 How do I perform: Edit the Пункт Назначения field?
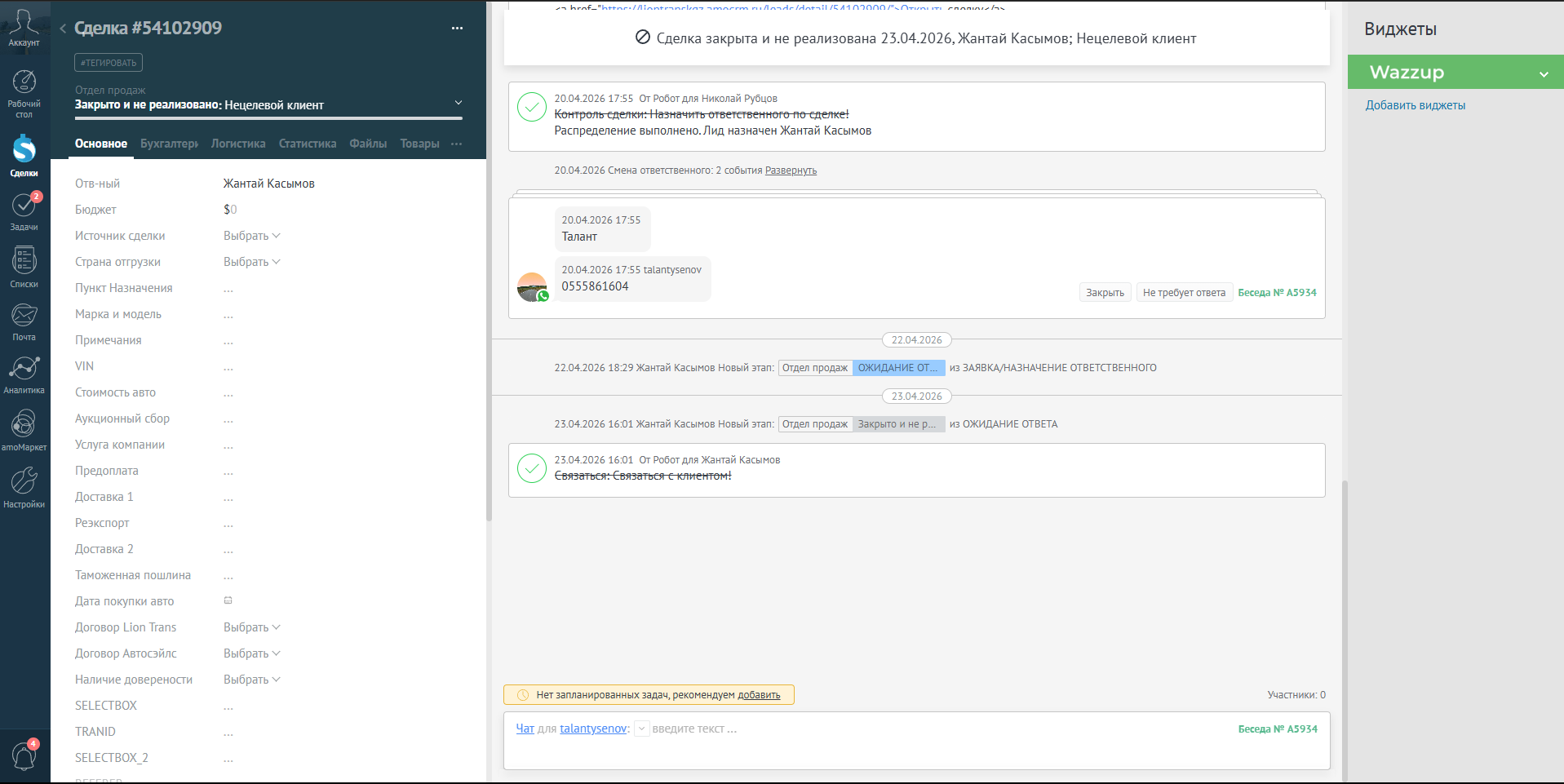pyautogui.click(x=228, y=288)
